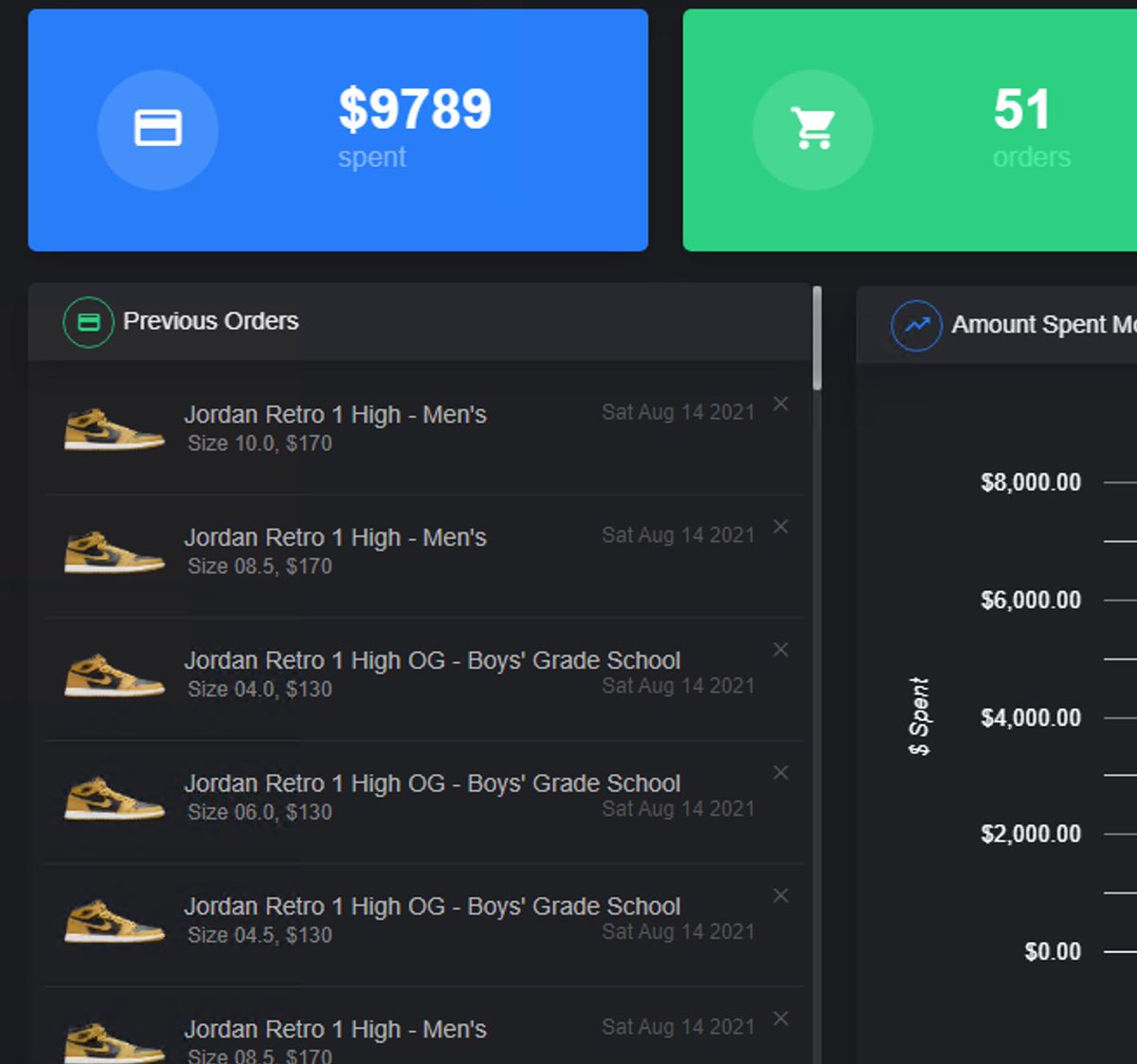Remove the Size 06.0 Boys' Grade School order
Screen dimensions: 1137x1064
coord(781,773)
